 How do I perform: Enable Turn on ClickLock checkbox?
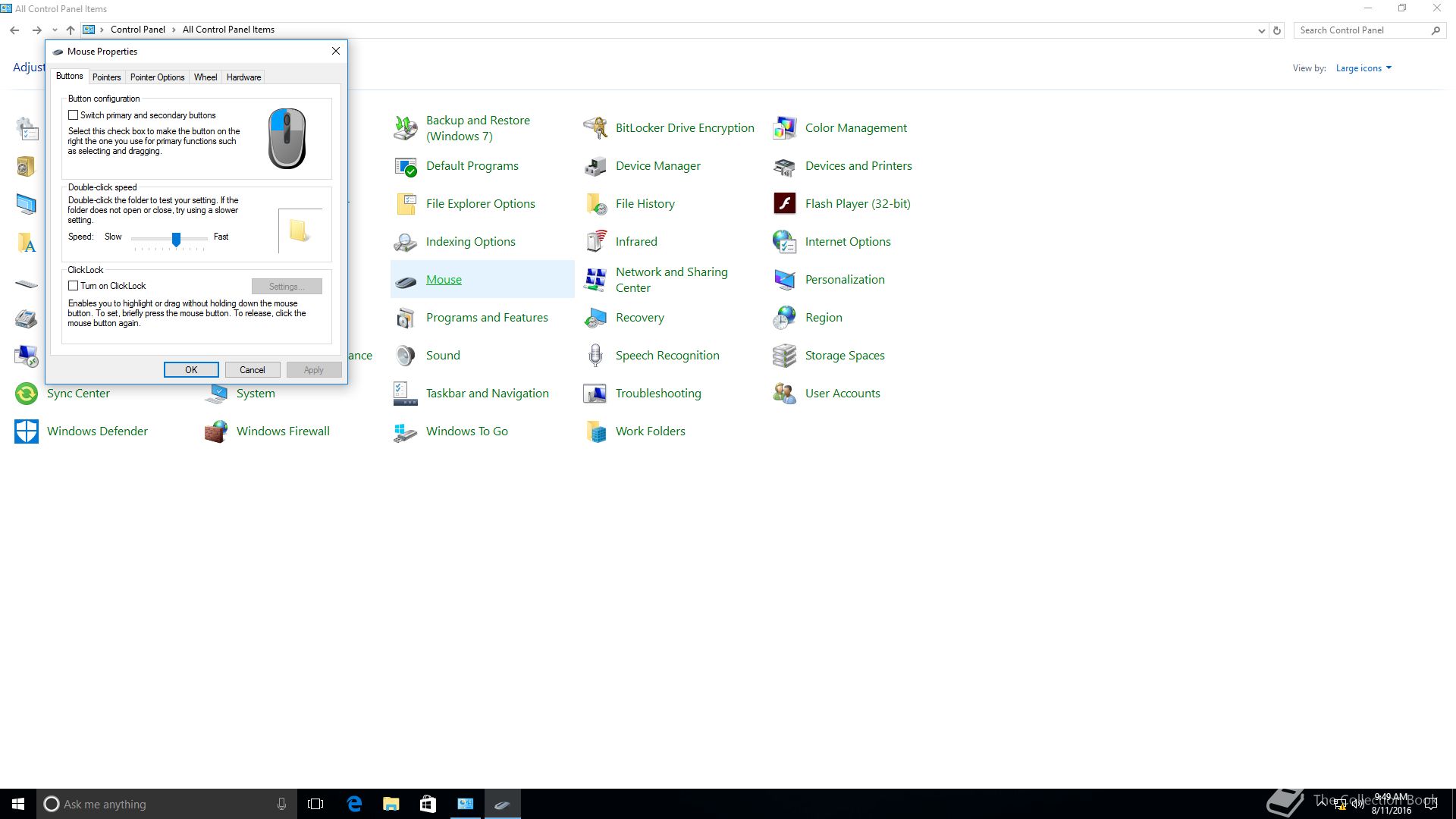(74, 286)
